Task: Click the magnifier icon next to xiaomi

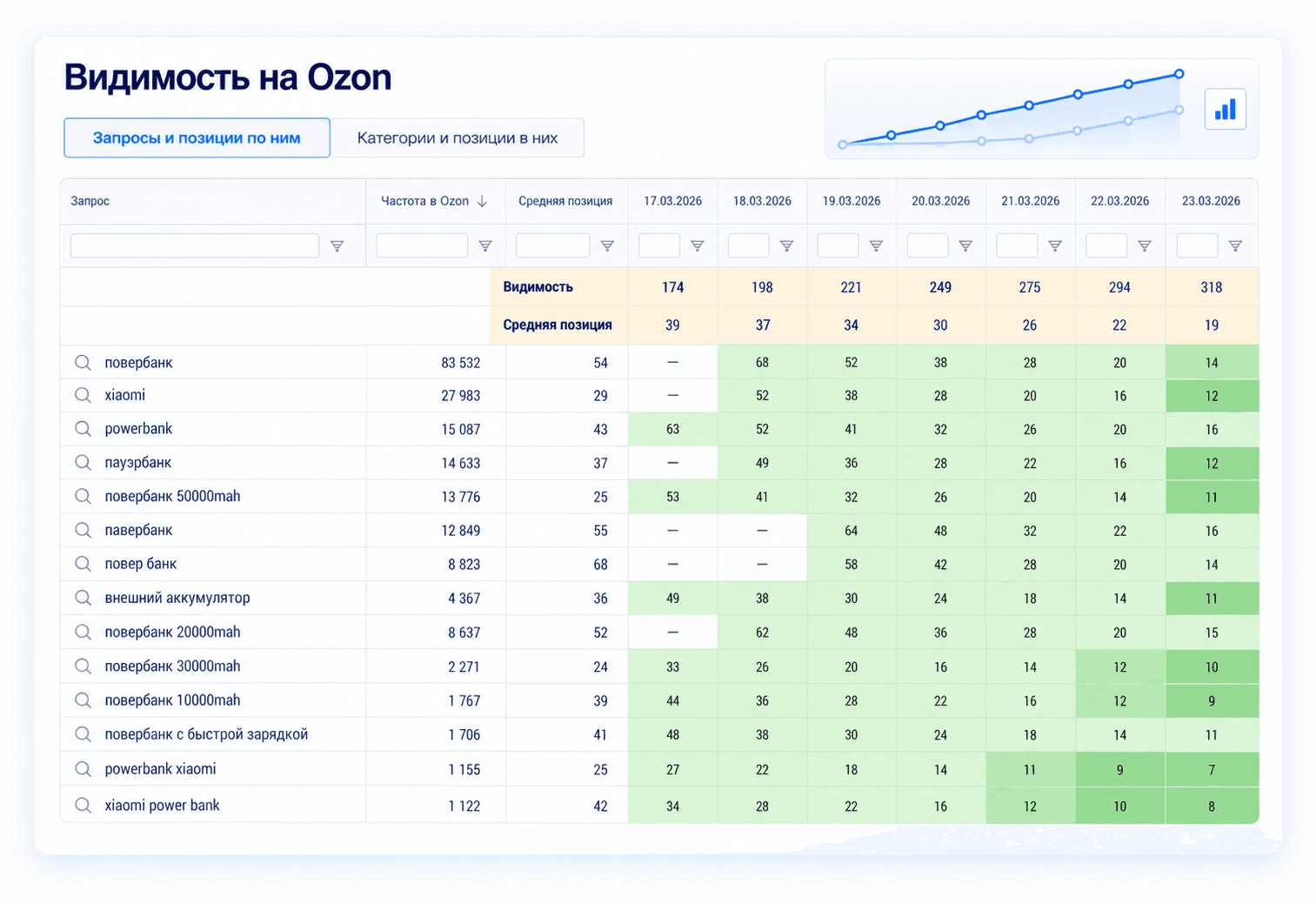Action: (83, 395)
